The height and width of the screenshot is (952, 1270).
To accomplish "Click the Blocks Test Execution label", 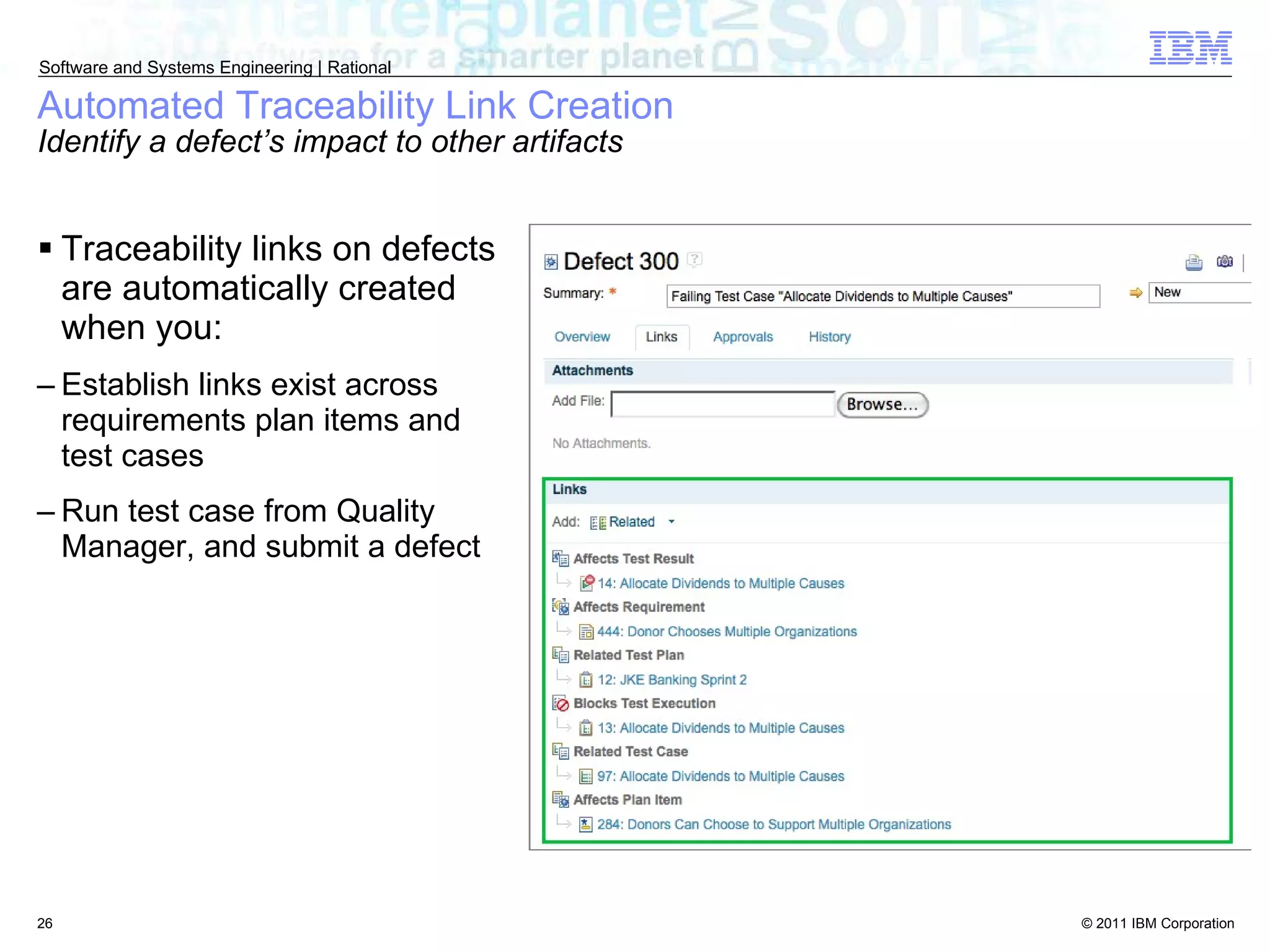I will (644, 703).
